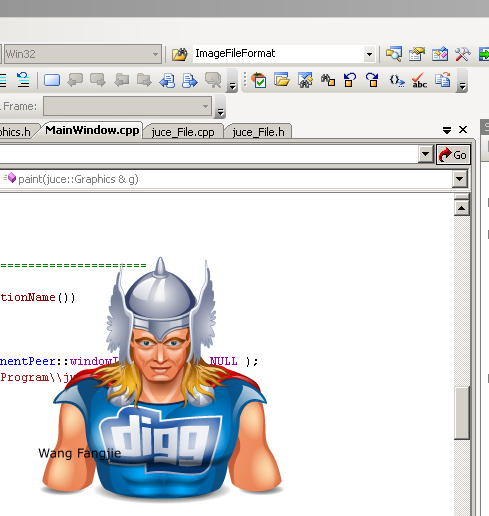Open the Toolbox hammer-and-wrench icon
The width and height of the screenshot is (489, 516).
pyautogui.click(x=463, y=54)
